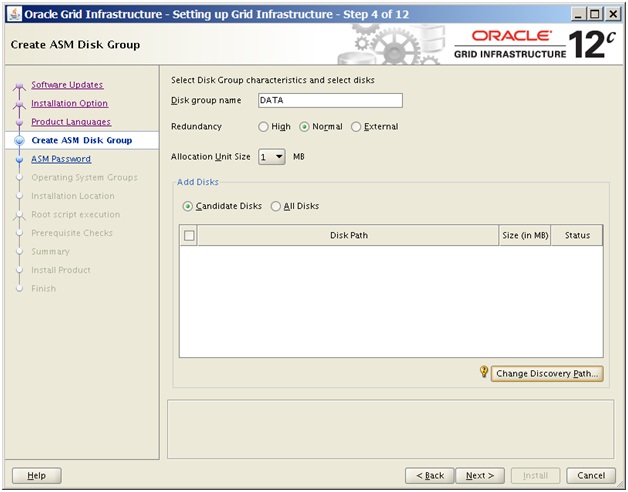Viewport: 628px width, 492px height.
Task: Click the Operating System Groups step
Action: coord(84,177)
